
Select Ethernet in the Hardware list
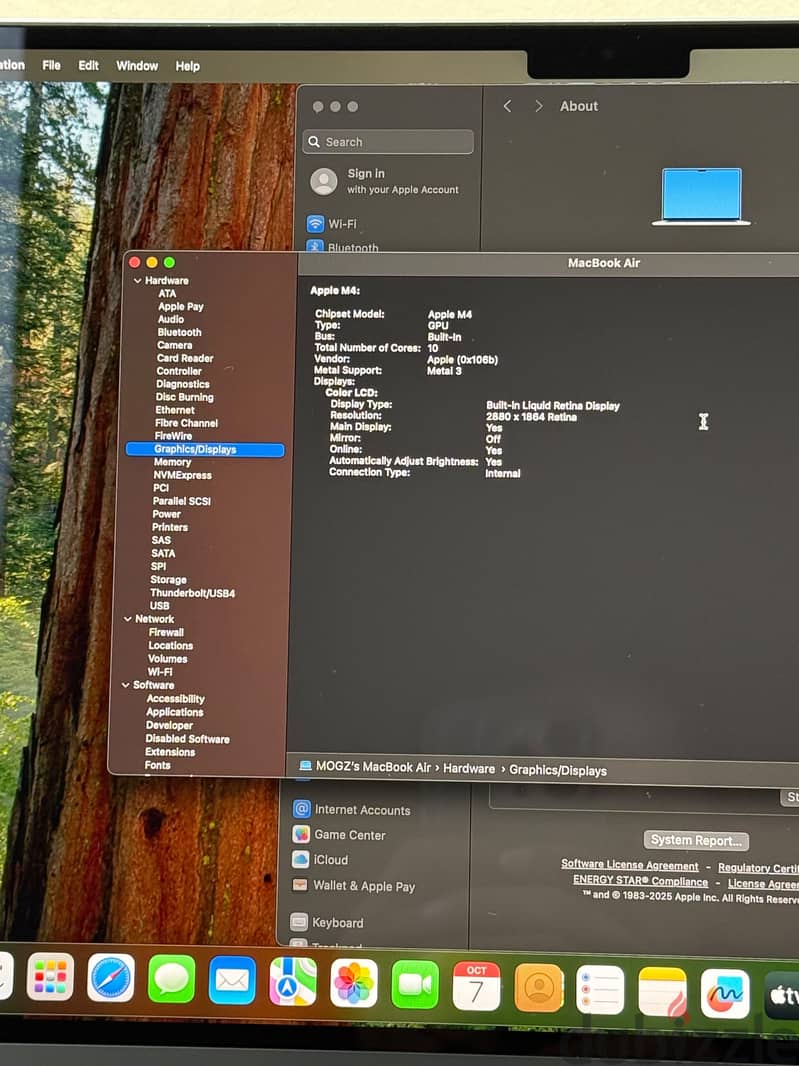coord(175,409)
